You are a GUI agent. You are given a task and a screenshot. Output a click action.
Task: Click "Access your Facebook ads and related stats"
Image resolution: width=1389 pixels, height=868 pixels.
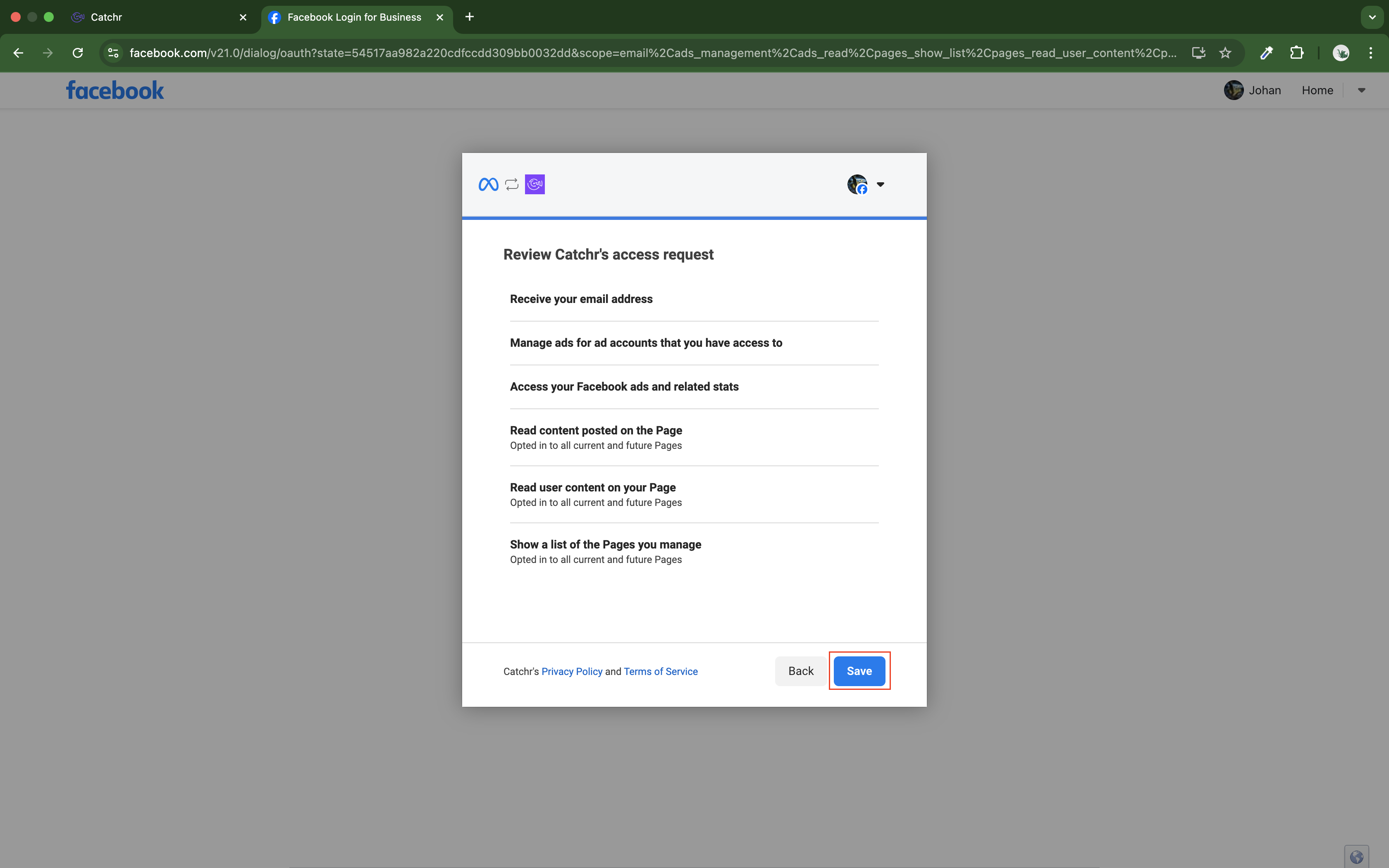624,386
